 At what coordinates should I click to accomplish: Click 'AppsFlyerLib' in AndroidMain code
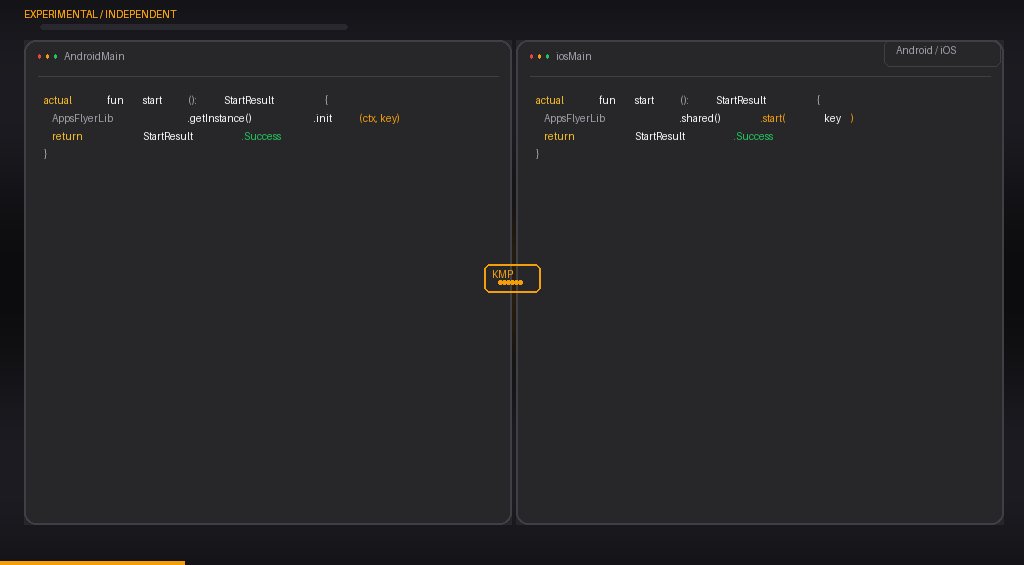[x=82, y=118]
